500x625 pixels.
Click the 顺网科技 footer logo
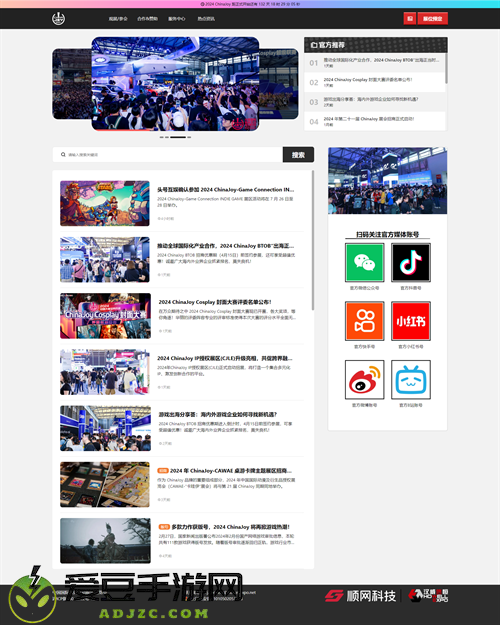click(x=360, y=596)
